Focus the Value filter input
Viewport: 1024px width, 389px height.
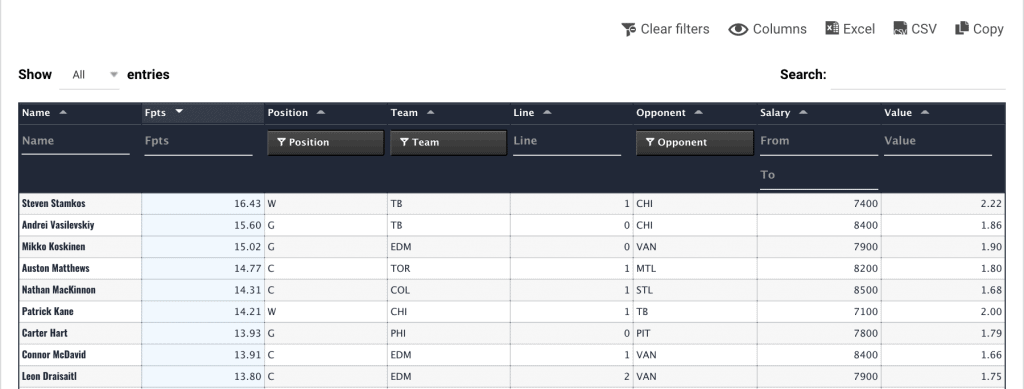coord(938,141)
